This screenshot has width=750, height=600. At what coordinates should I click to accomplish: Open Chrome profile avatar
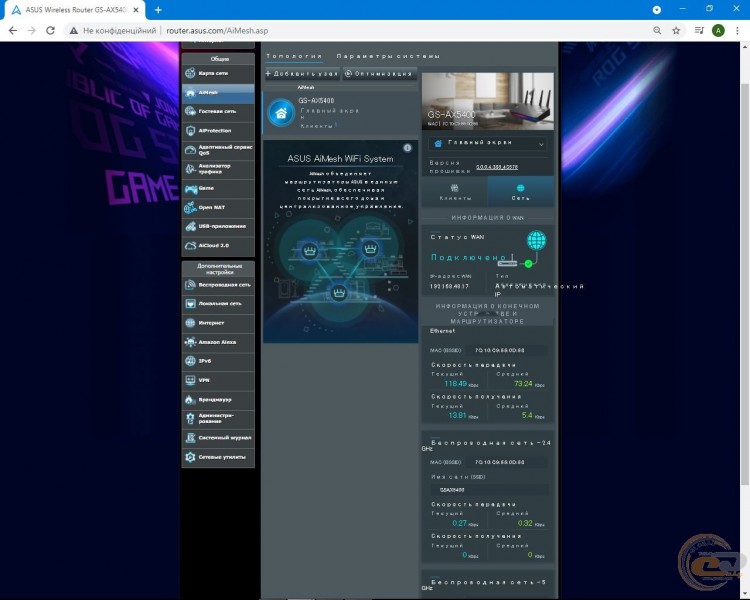click(718, 31)
